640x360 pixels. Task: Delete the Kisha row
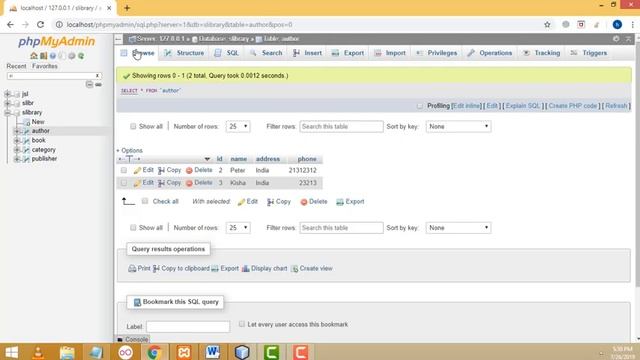click(199, 183)
